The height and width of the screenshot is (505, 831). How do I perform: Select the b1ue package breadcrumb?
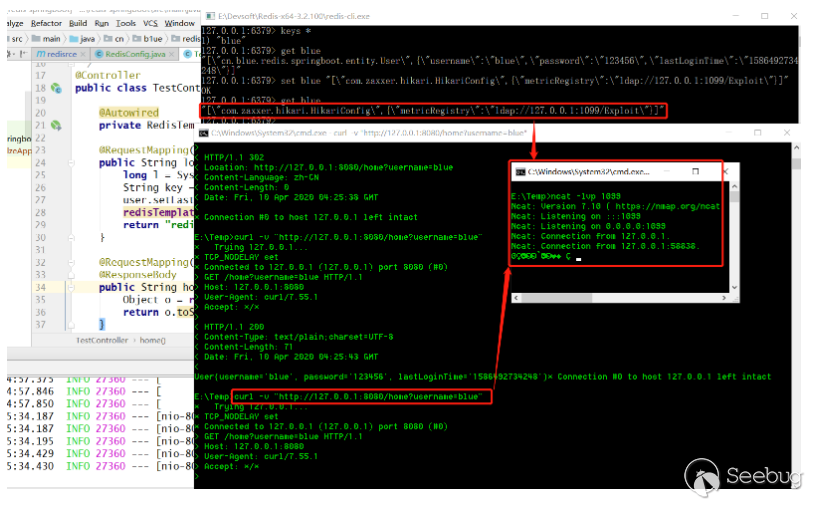[147, 39]
